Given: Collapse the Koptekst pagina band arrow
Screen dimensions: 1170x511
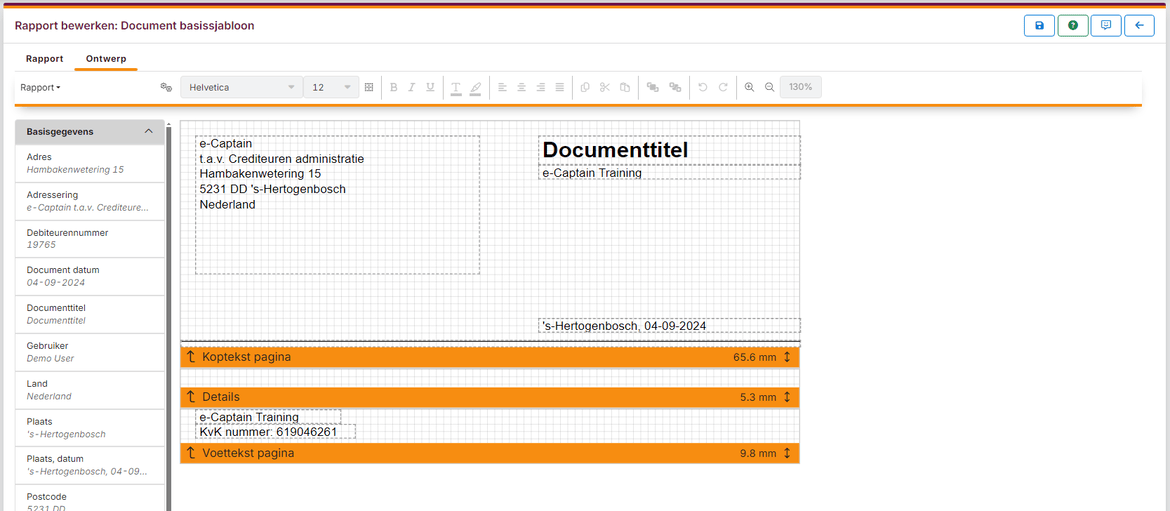Looking at the screenshot, I should [191, 357].
